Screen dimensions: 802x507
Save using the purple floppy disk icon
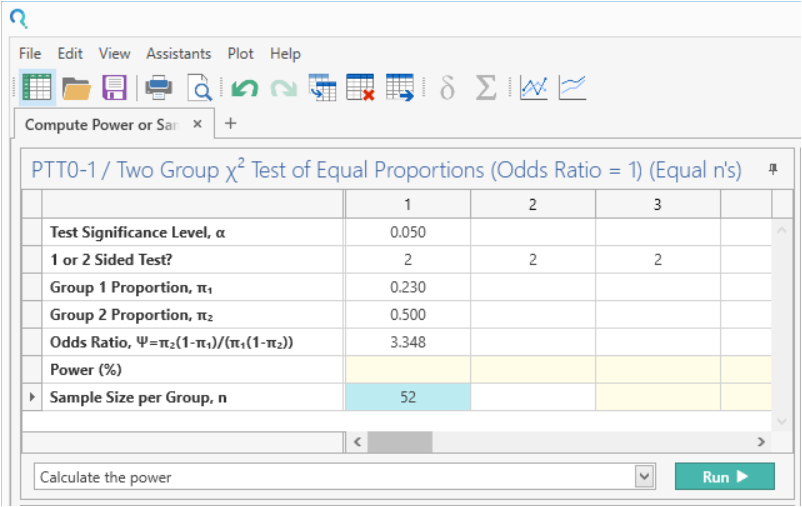tap(114, 87)
